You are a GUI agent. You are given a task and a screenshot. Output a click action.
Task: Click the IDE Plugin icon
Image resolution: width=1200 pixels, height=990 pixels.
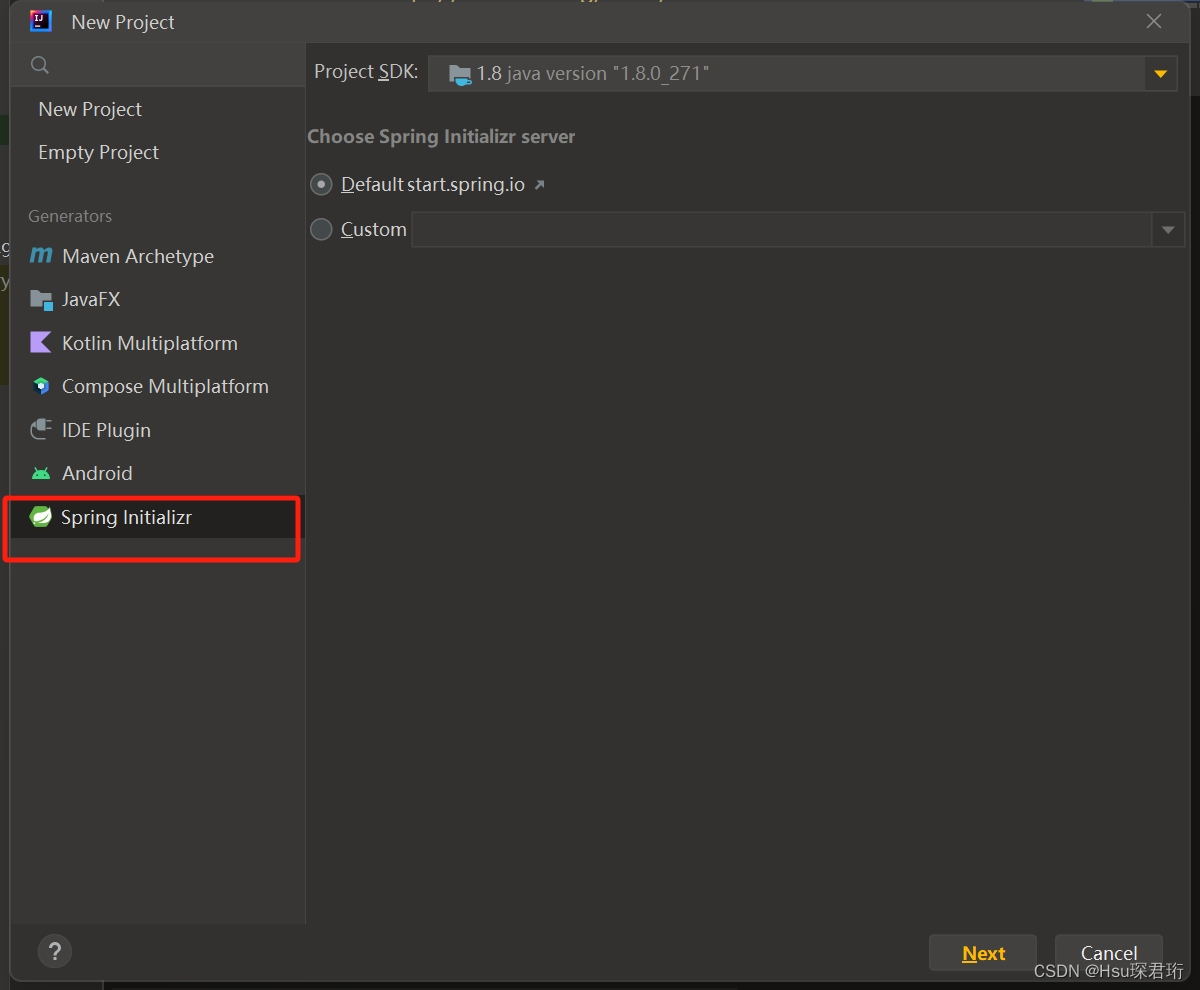click(x=41, y=430)
